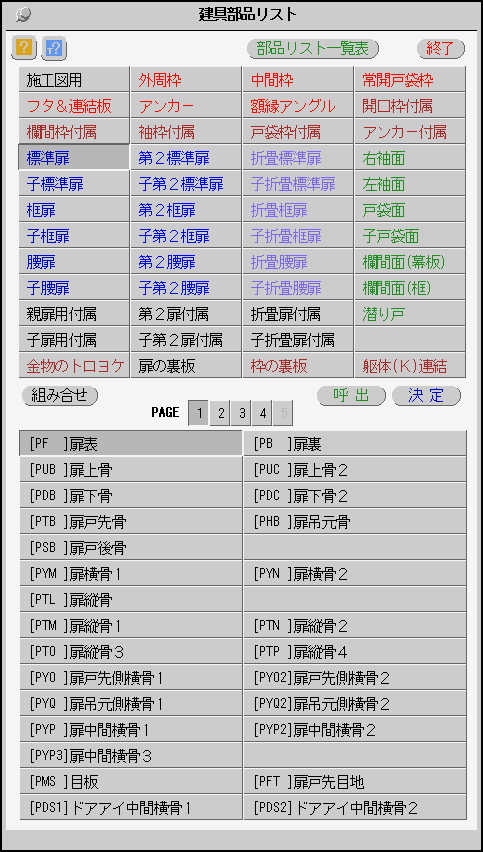Click the yellow question mark help icon
This screenshot has height=852, width=483.
coord(23,49)
